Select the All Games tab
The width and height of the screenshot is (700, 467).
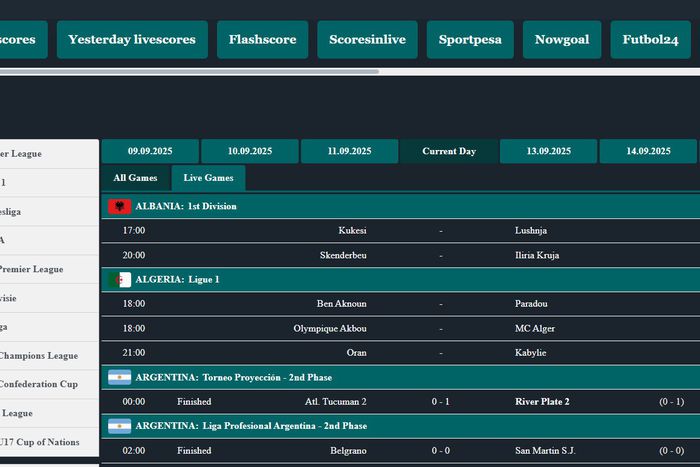tap(135, 178)
